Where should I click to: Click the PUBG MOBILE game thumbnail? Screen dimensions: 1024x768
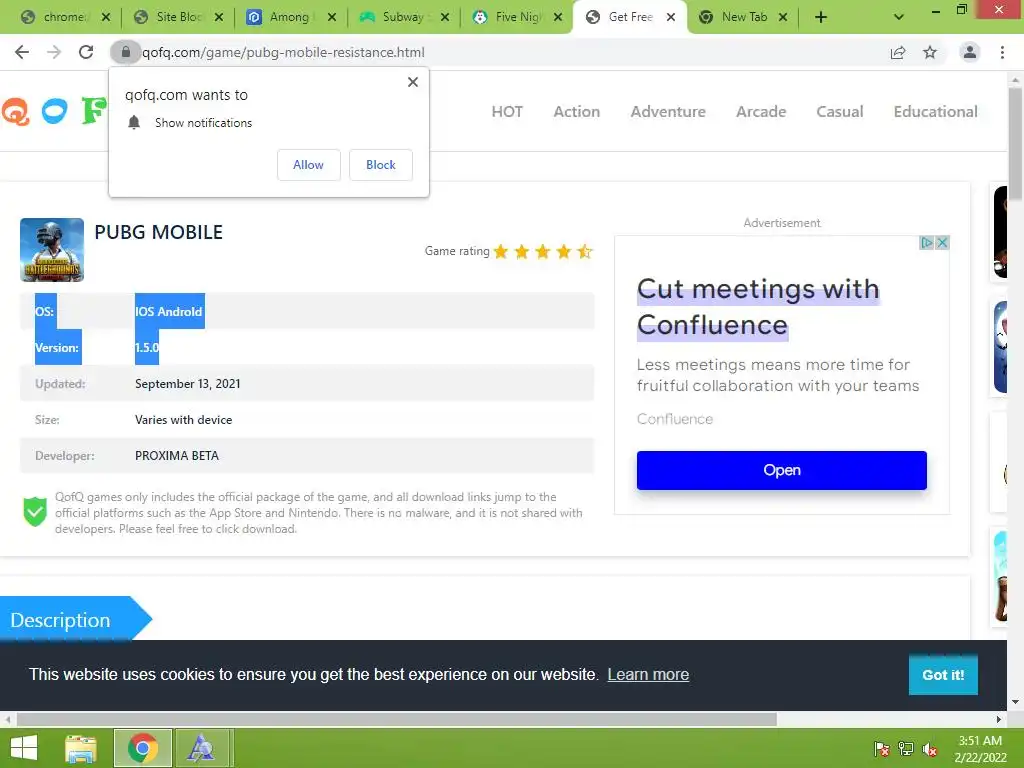pyautogui.click(x=52, y=250)
